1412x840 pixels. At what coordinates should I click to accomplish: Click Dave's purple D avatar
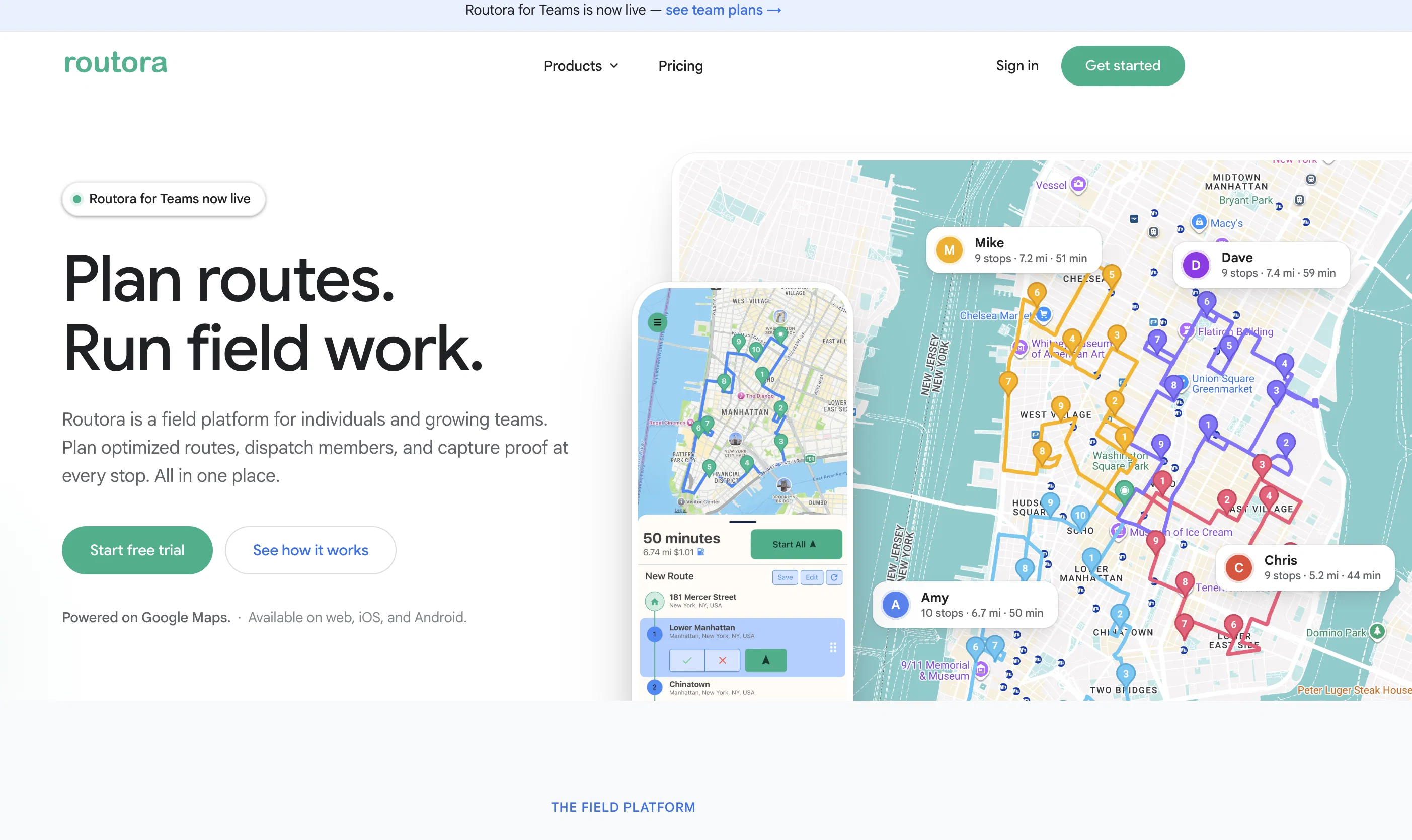pos(1196,265)
